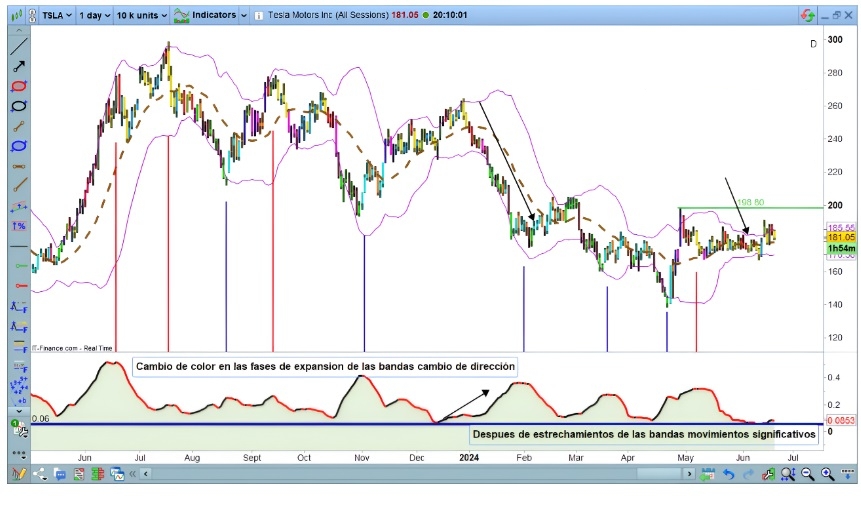The width and height of the screenshot is (861, 508).
Task: Click the scroll left arrow button
Action: click(146, 474)
